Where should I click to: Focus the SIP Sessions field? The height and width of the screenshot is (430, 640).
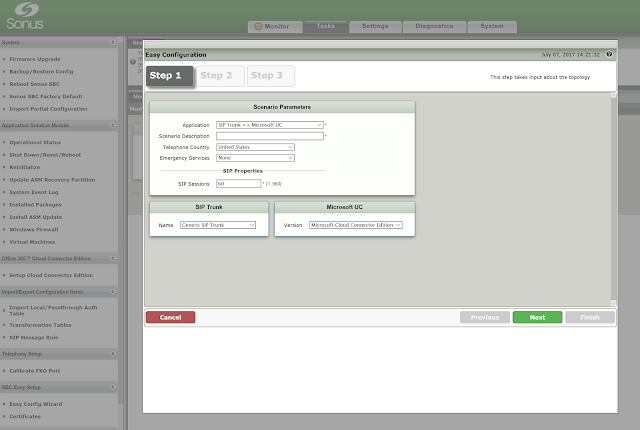coord(238,184)
